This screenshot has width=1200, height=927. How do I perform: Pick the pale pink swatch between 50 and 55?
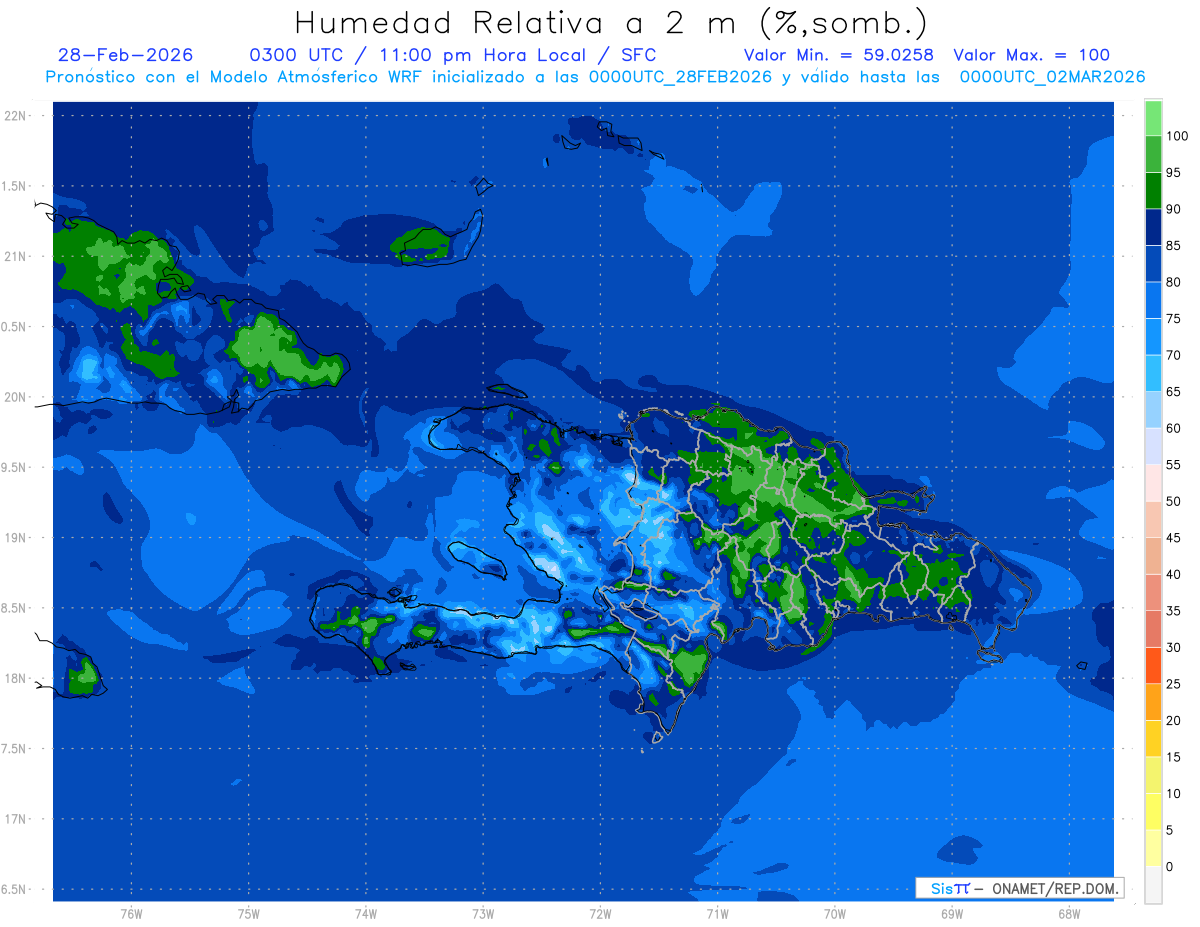[1153, 483]
